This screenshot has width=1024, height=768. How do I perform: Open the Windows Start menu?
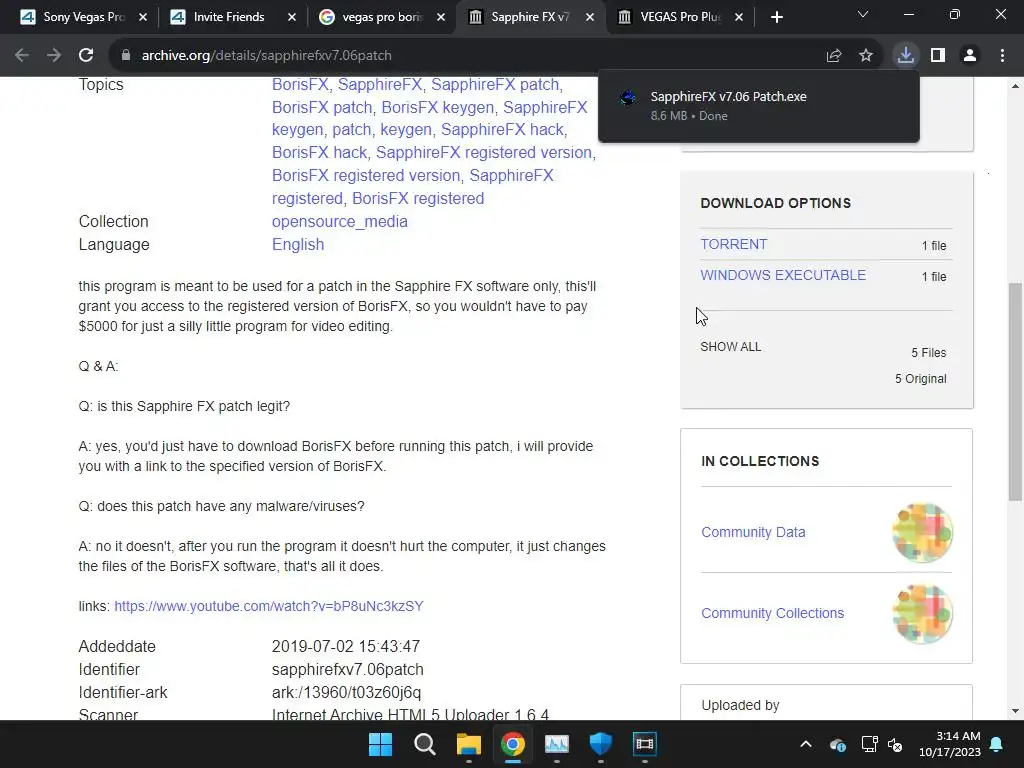tap(380, 744)
